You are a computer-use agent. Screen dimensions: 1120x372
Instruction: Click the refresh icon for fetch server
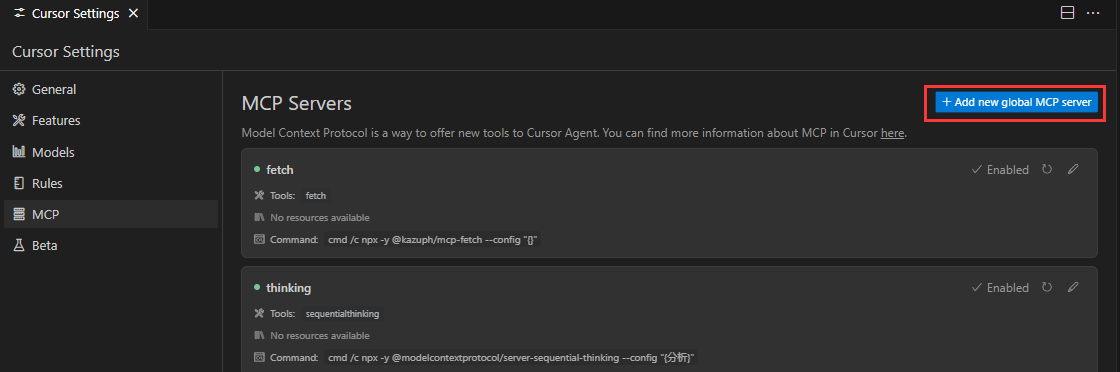click(1046, 169)
